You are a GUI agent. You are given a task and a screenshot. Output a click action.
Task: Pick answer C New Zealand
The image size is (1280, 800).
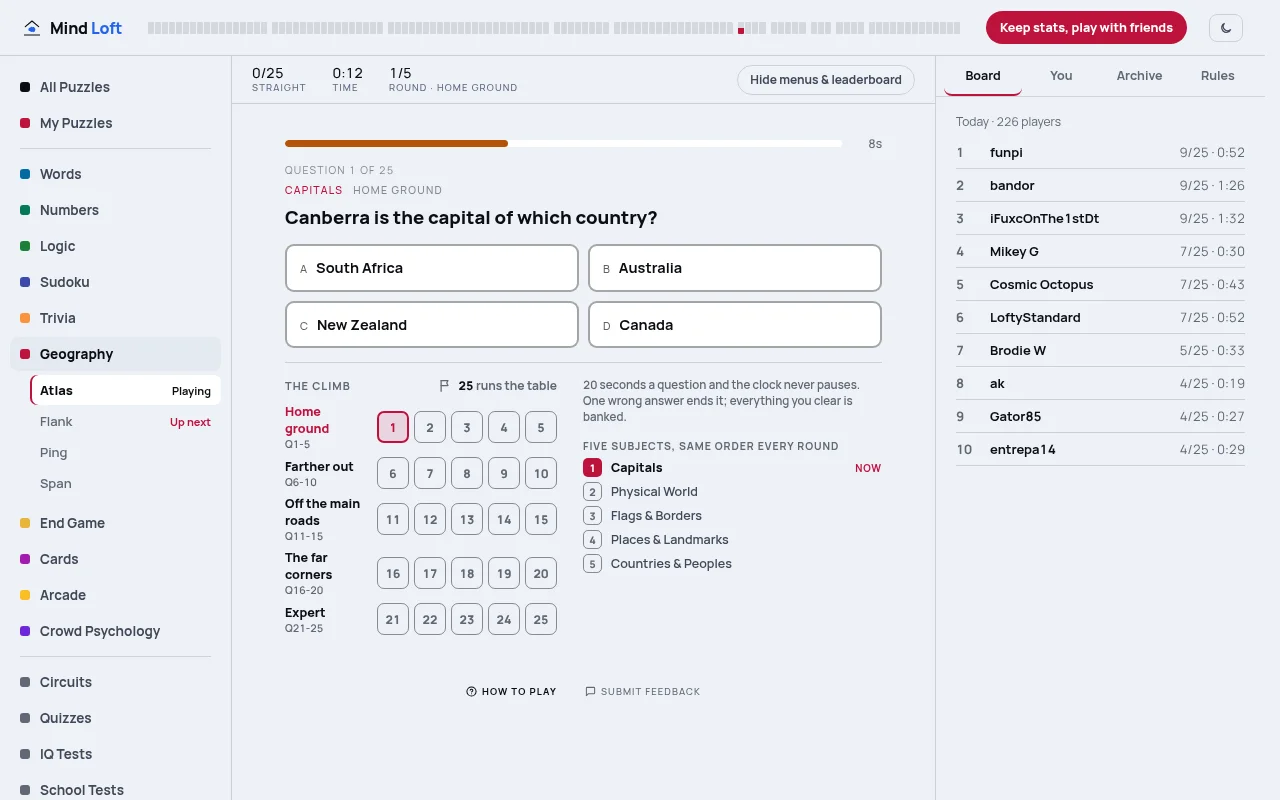tap(432, 325)
